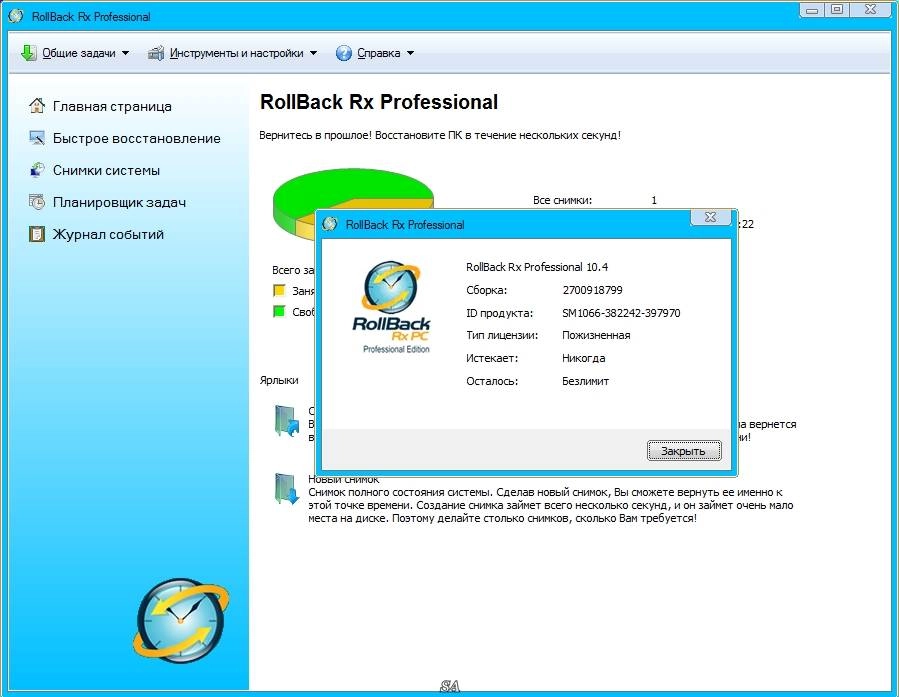Click the monitor icon for Быстрое восстановление
This screenshot has width=899, height=697.
37,138
